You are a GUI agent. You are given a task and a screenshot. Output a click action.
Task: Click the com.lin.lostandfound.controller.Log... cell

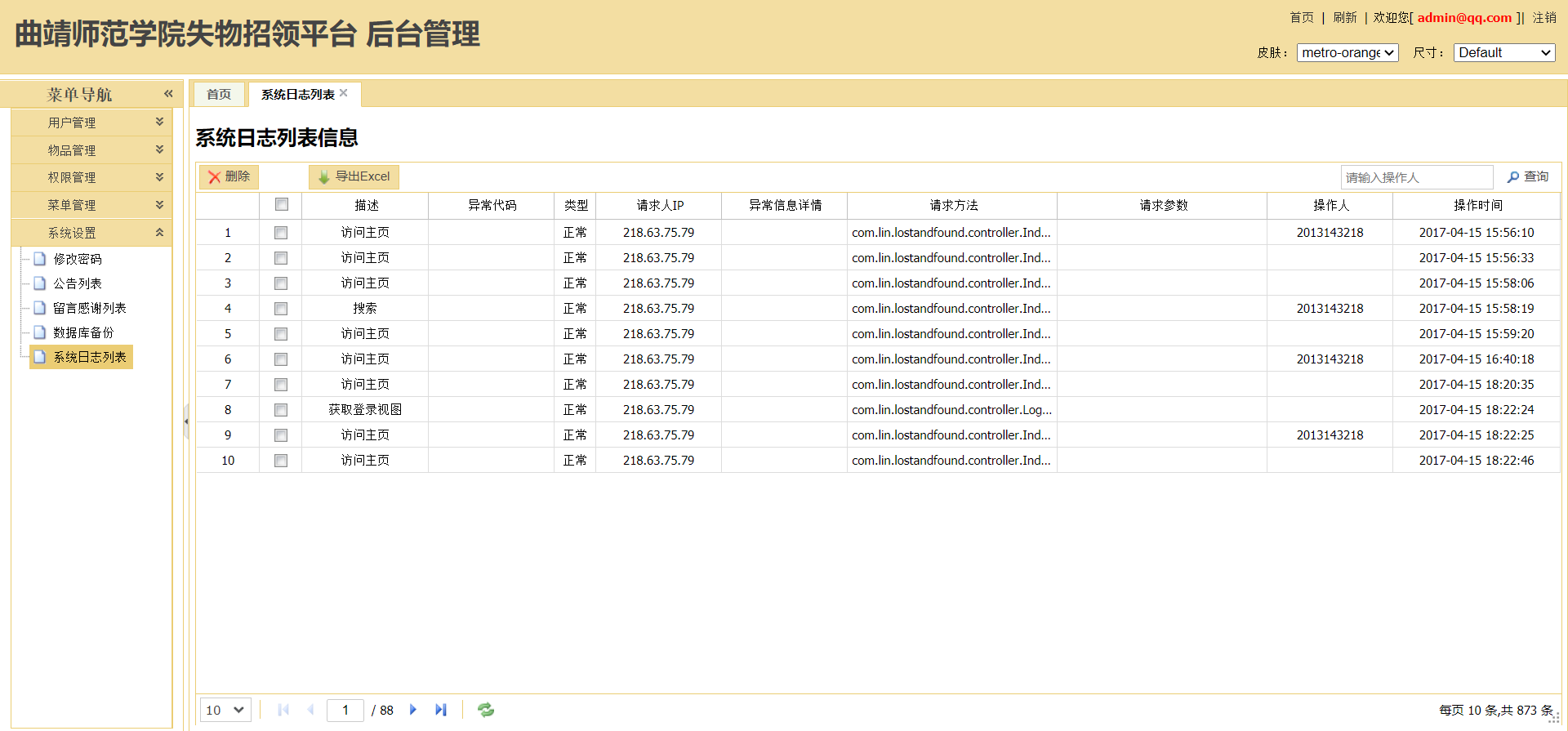(952, 410)
